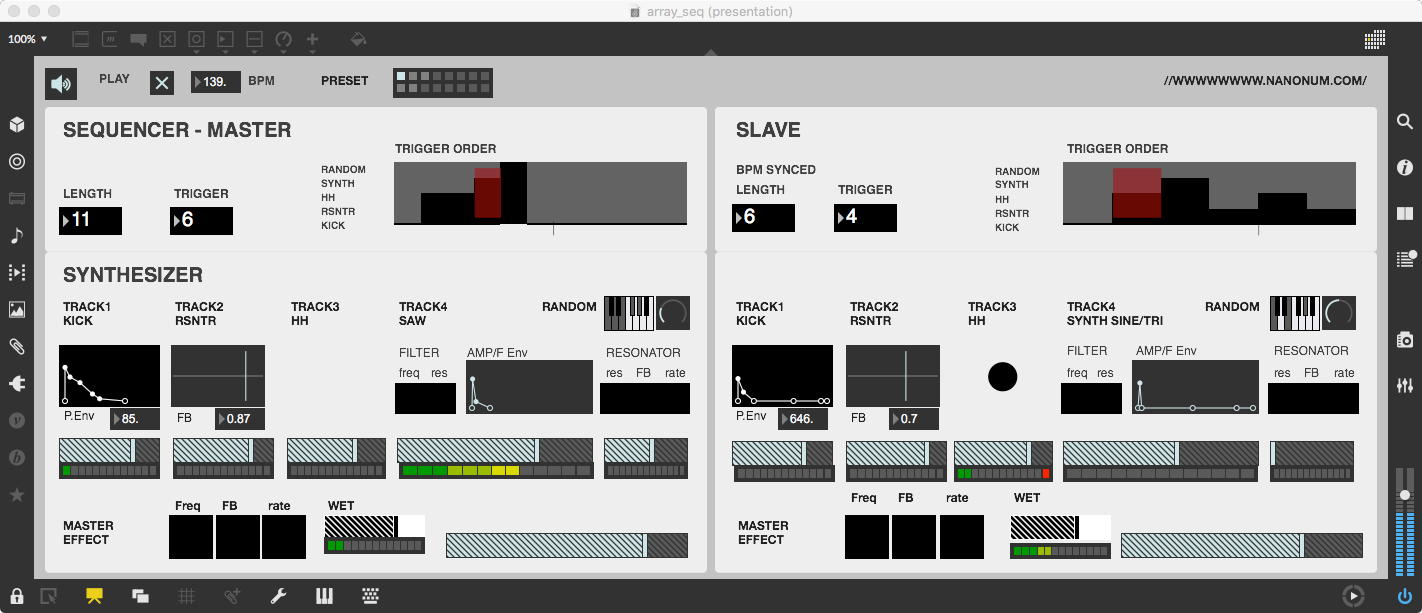The height and width of the screenshot is (613, 1422).
Task: Open the Max Console list icon
Action: pyautogui.click(x=1405, y=258)
